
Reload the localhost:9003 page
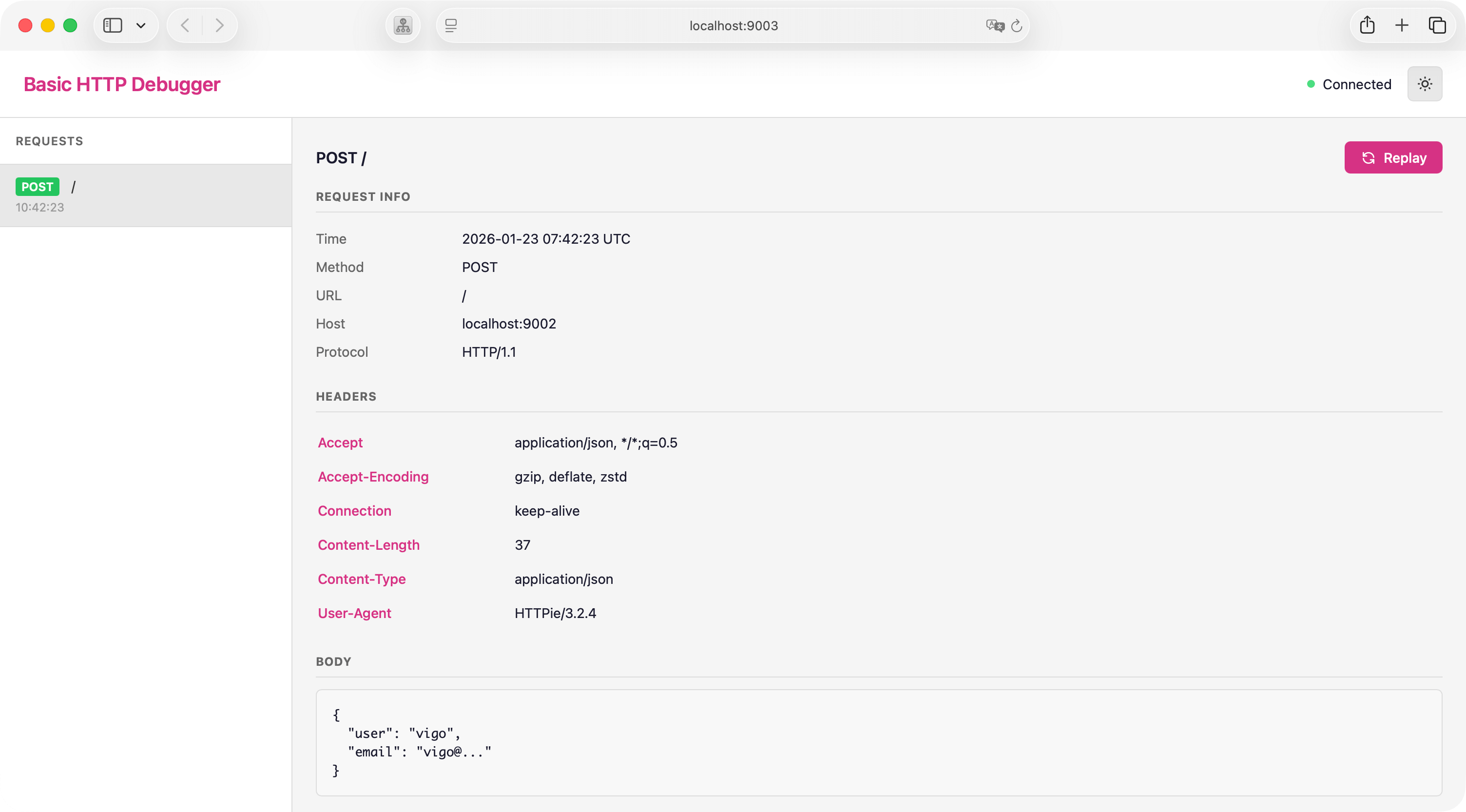tap(1017, 26)
